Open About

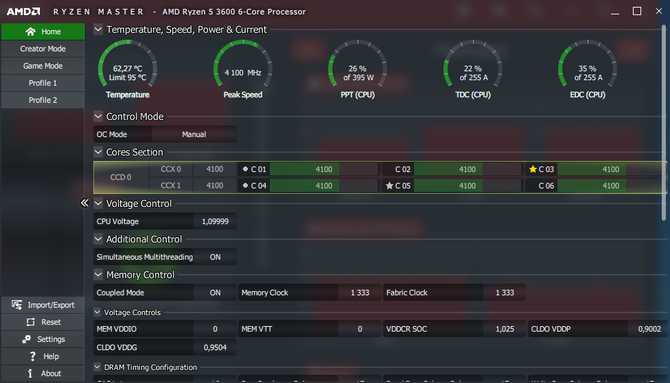pos(43,373)
